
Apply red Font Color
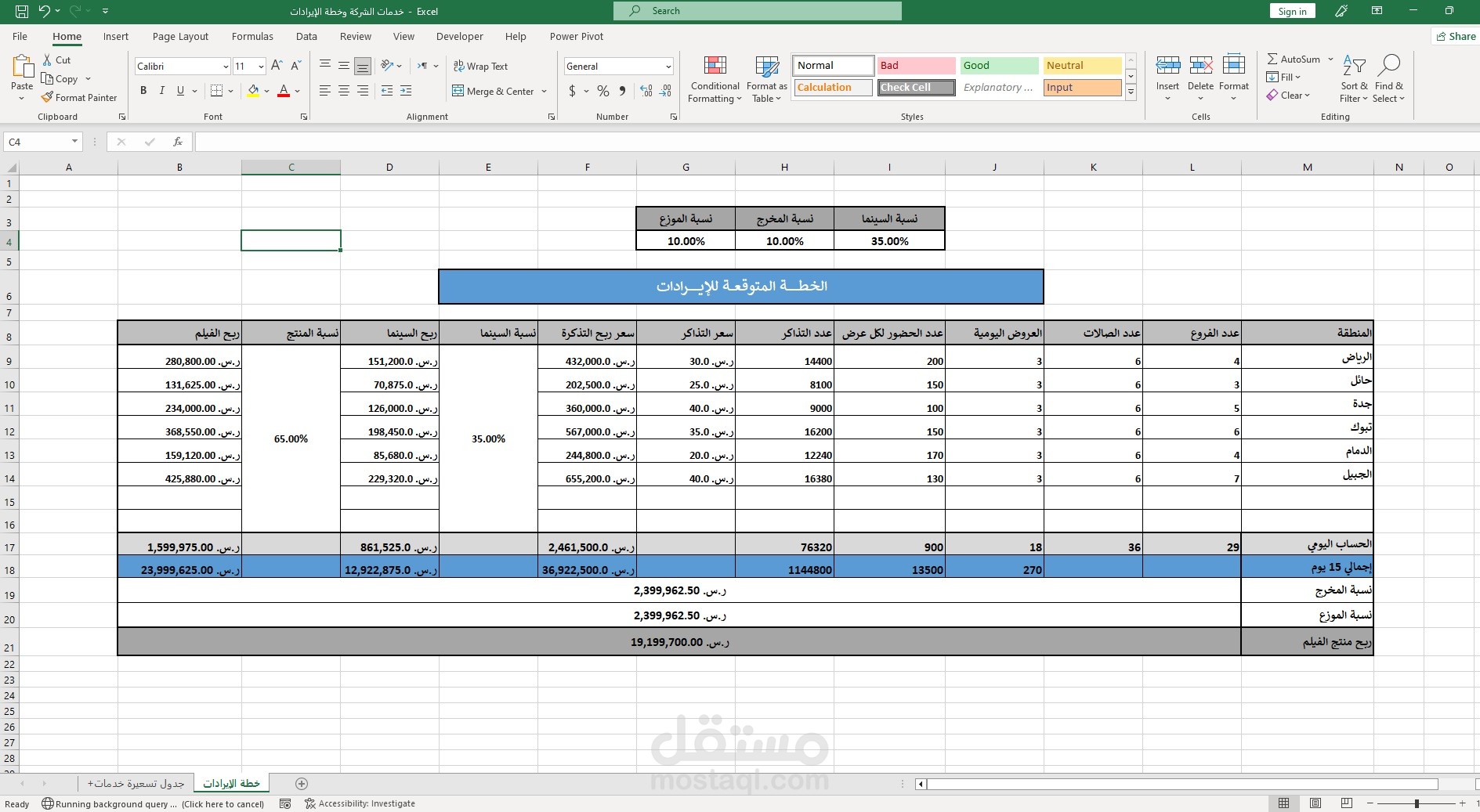pyautogui.click(x=284, y=91)
